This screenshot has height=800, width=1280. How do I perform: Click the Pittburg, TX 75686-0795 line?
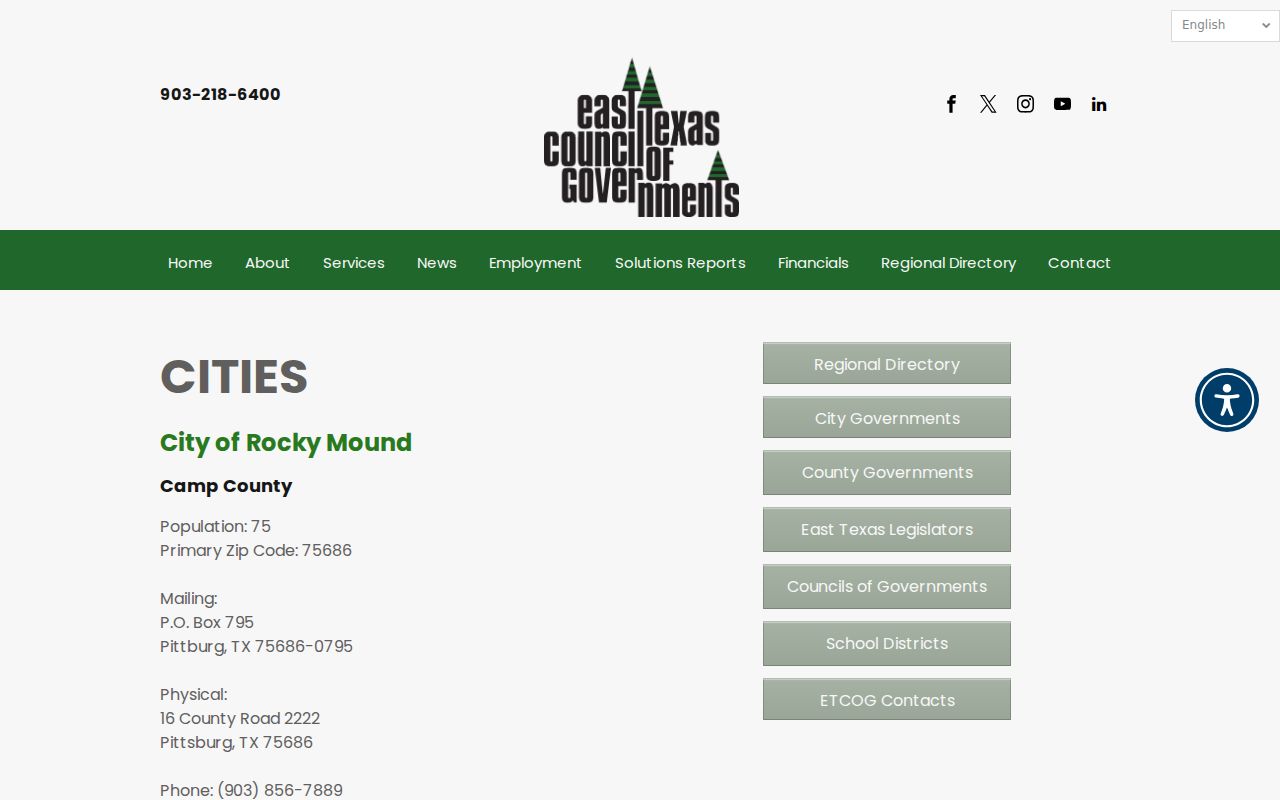coord(256,646)
